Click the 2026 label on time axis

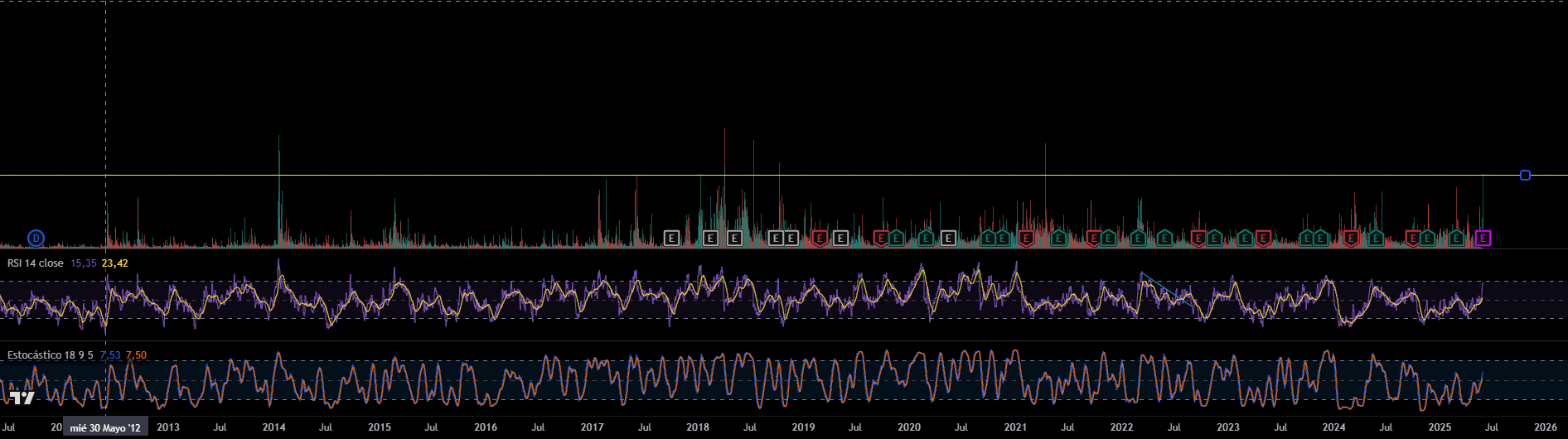1545,427
